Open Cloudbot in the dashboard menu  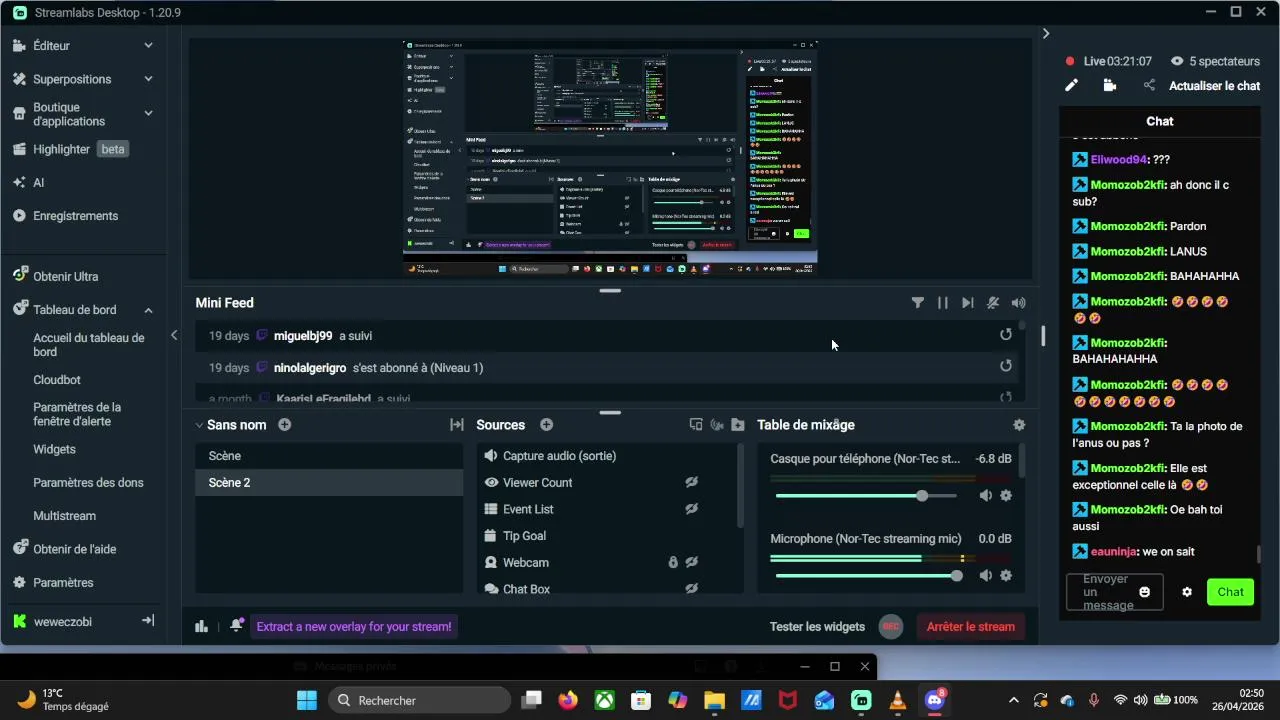57,380
